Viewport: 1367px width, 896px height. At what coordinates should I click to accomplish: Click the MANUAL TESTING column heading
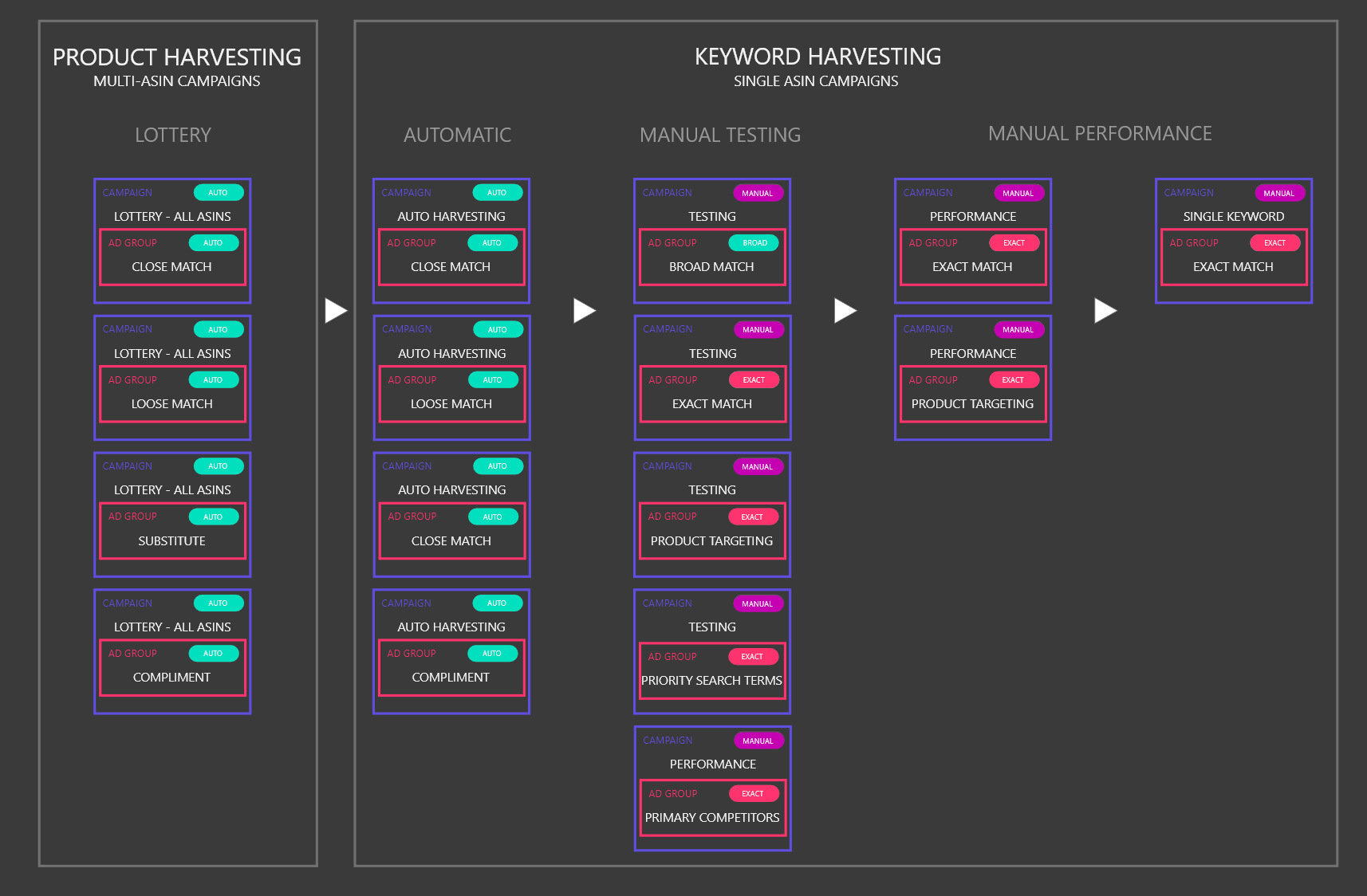720,135
